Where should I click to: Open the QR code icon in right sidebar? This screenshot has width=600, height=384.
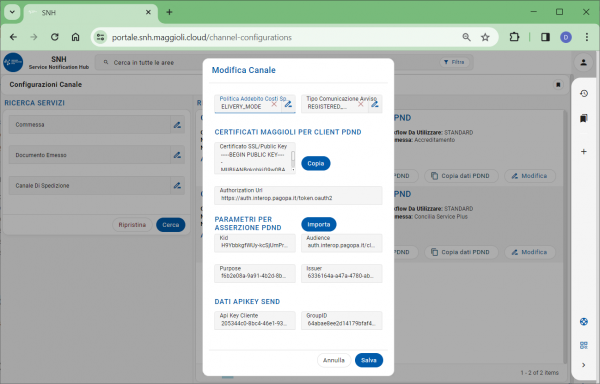click(584, 345)
